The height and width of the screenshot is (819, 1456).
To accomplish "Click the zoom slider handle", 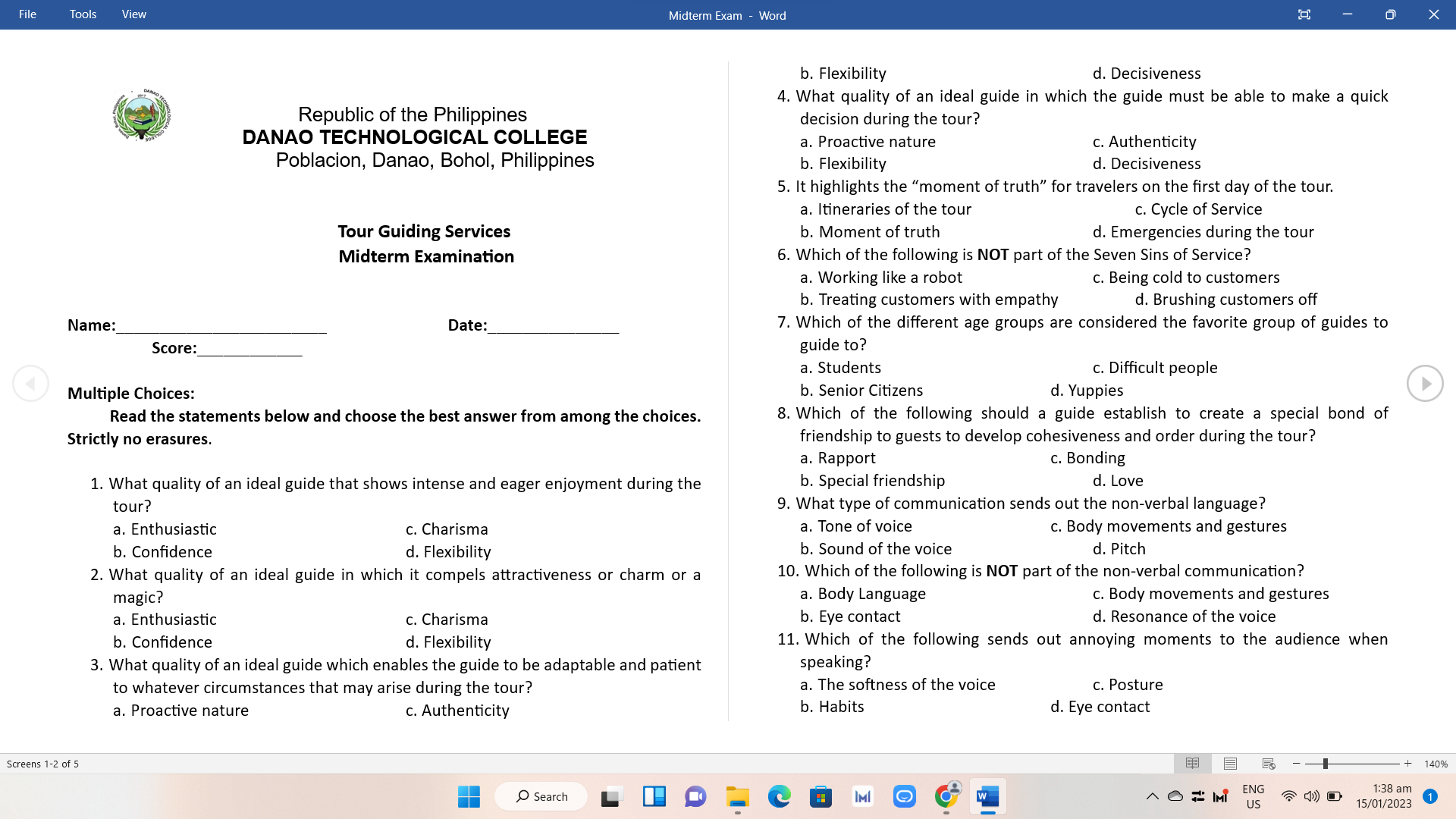I will pyautogui.click(x=1326, y=764).
